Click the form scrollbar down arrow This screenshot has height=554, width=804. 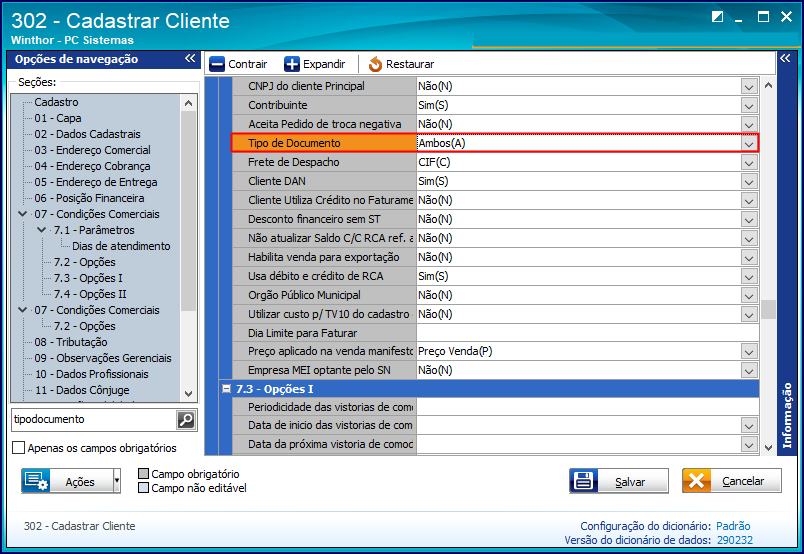(x=768, y=447)
